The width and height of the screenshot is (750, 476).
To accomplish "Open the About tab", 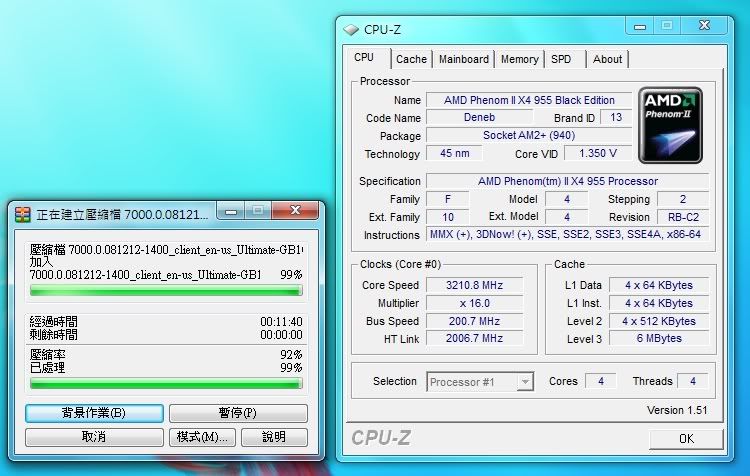I will (x=607, y=59).
